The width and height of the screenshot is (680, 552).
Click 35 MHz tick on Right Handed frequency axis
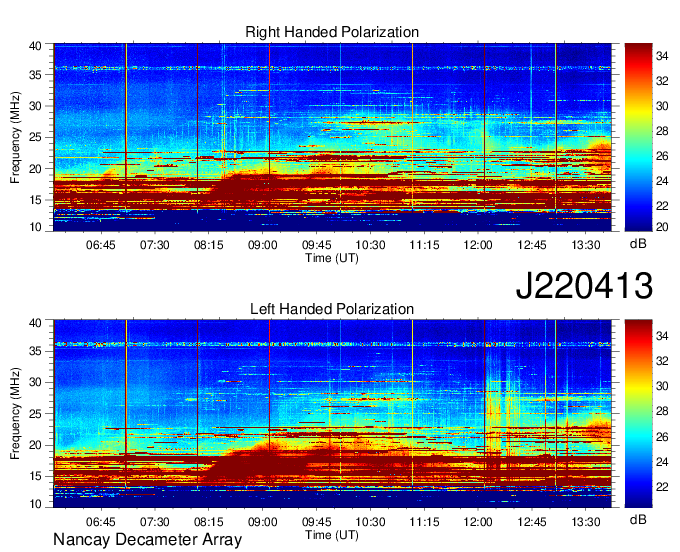click(35, 75)
